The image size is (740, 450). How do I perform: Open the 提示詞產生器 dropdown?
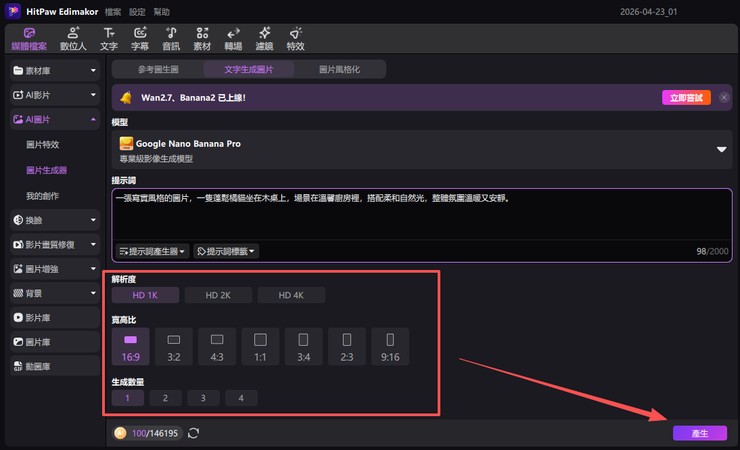[x=152, y=251]
